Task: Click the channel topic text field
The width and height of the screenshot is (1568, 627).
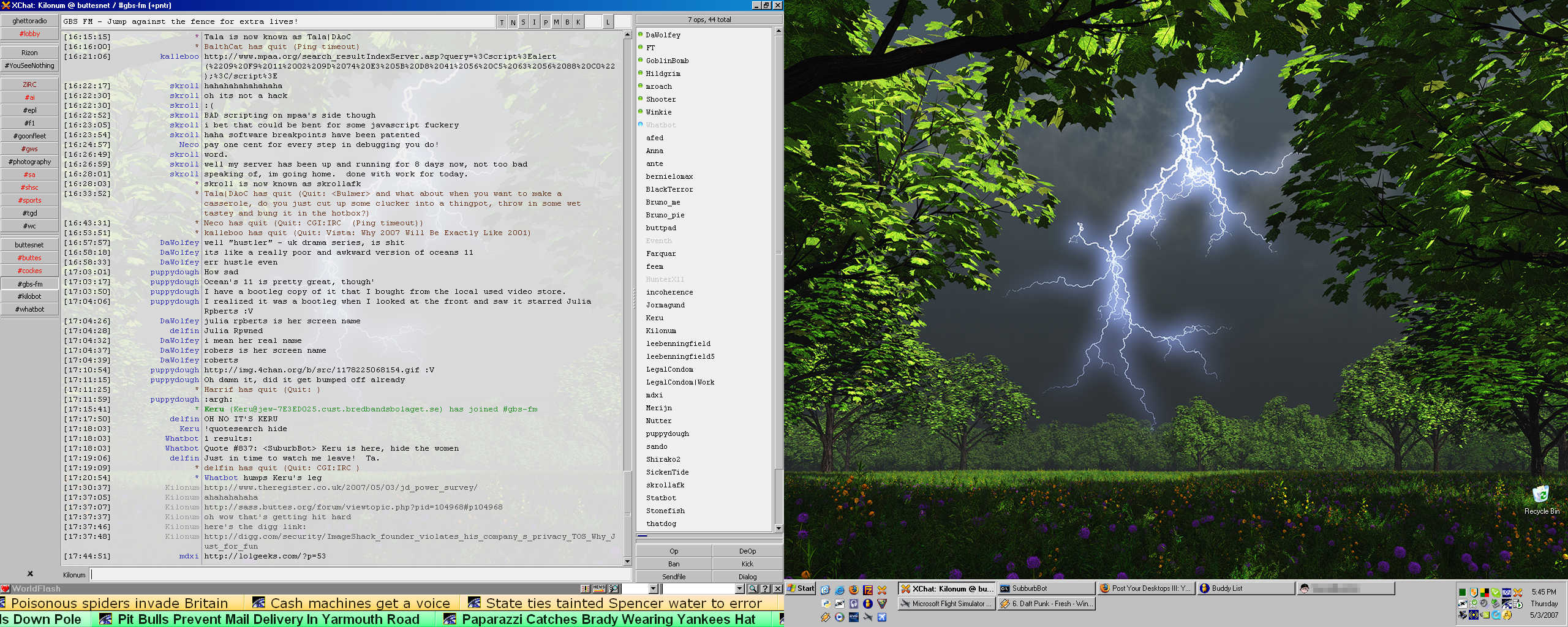Action: click(278, 22)
